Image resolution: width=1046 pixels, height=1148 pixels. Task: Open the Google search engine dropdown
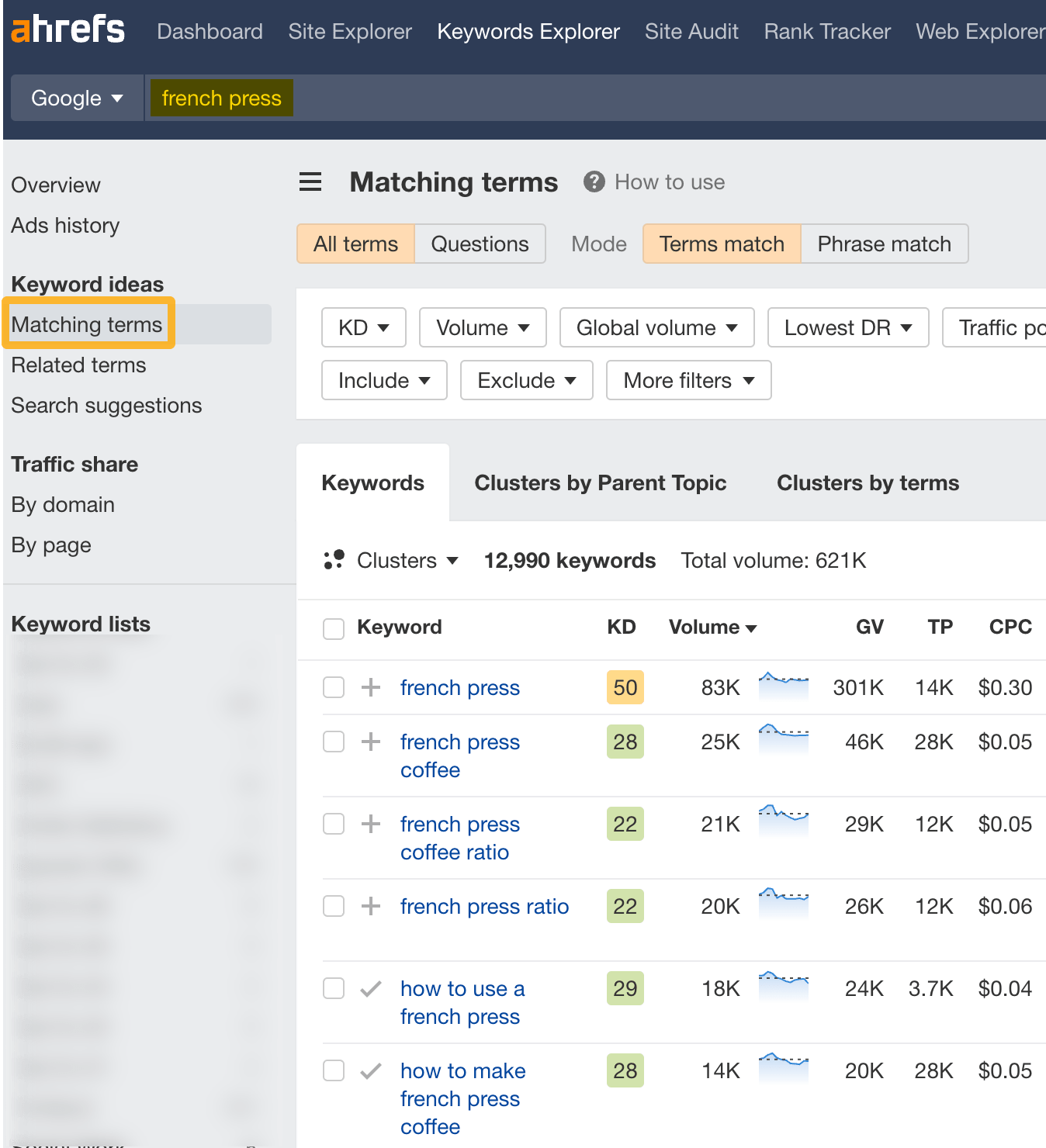tap(75, 98)
